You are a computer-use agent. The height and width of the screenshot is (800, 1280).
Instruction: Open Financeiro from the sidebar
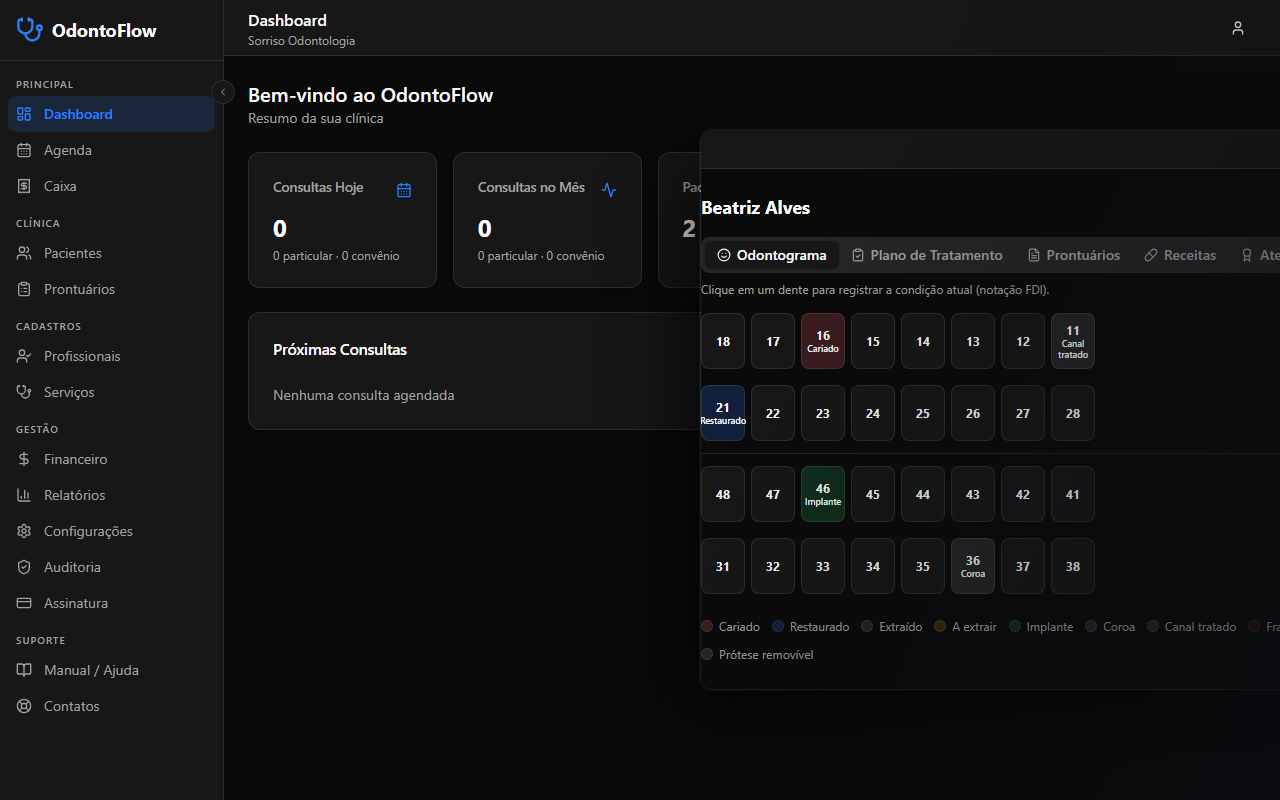pos(111,459)
